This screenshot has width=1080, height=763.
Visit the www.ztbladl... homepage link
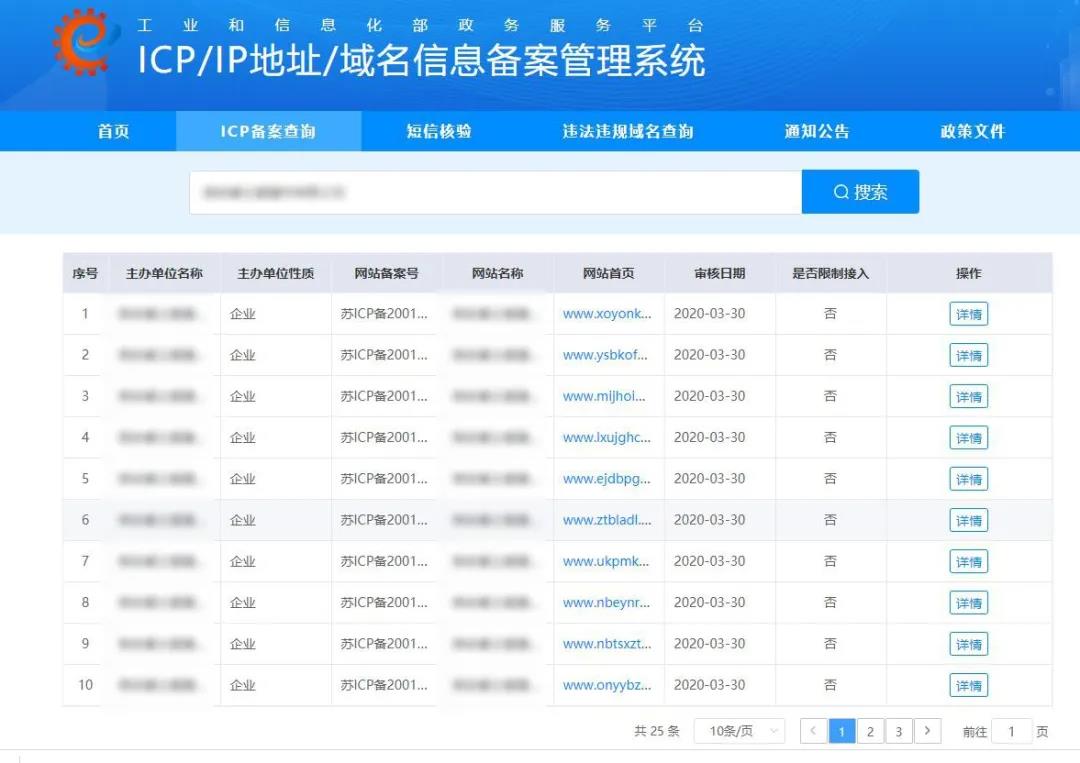pos(607,520)
